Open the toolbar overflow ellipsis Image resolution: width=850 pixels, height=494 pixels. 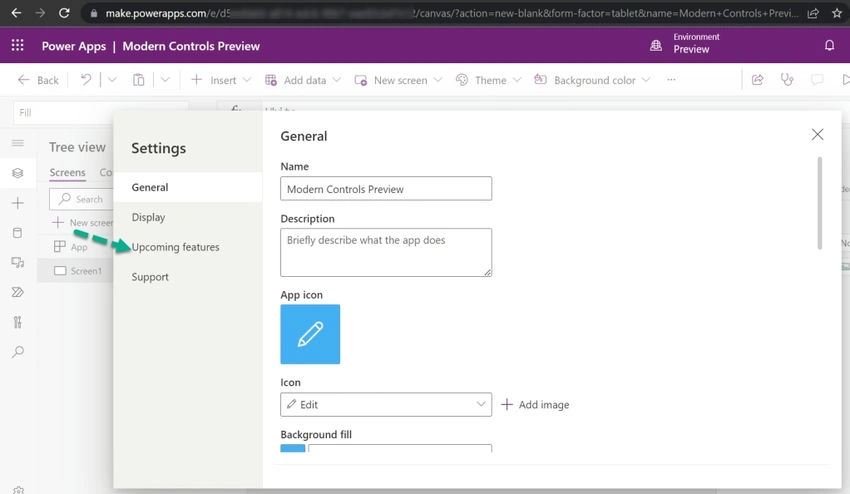click(x=671, y=80)
